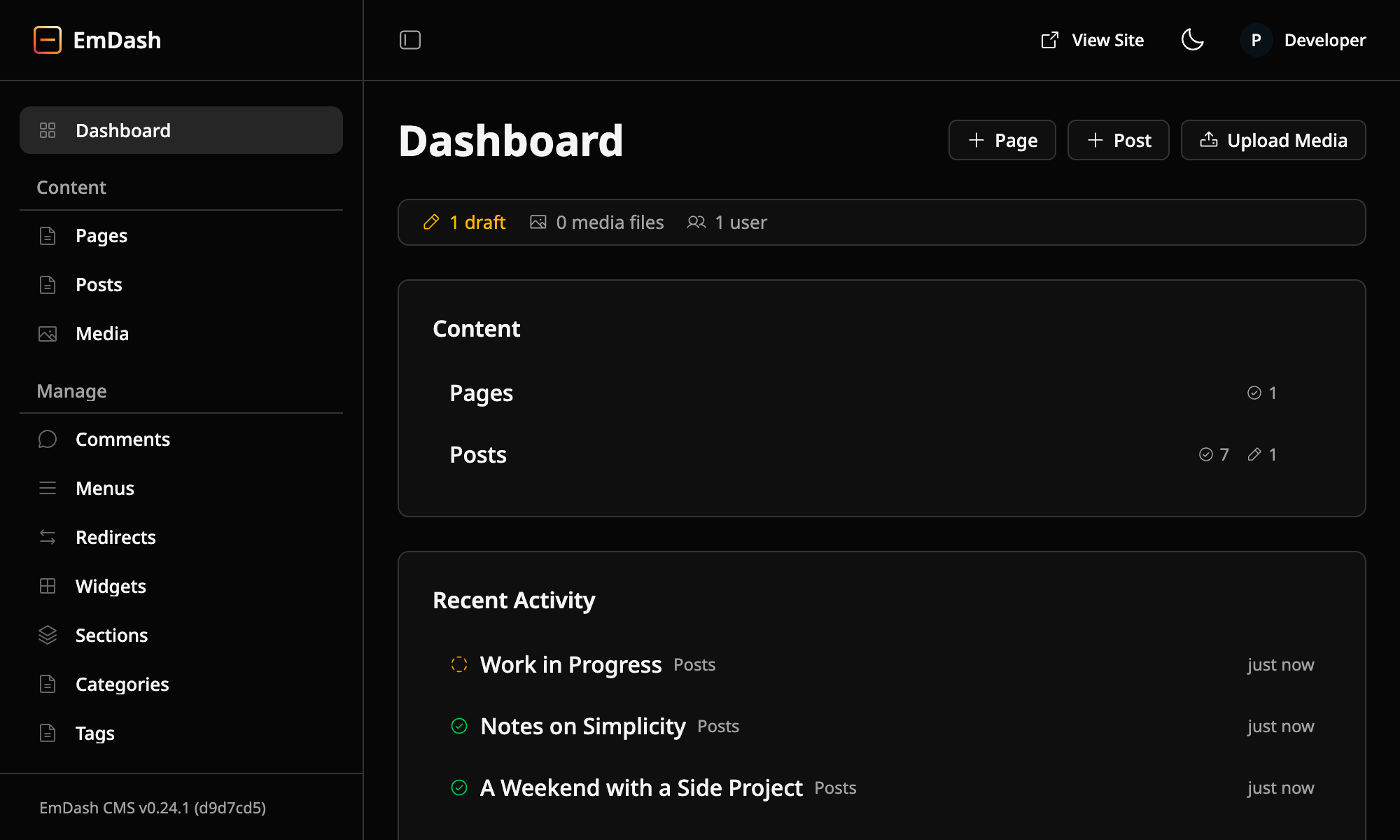Click the Dashboard grid icon in sidebar
1400x840 pixels.
click(x=48, y=130)
